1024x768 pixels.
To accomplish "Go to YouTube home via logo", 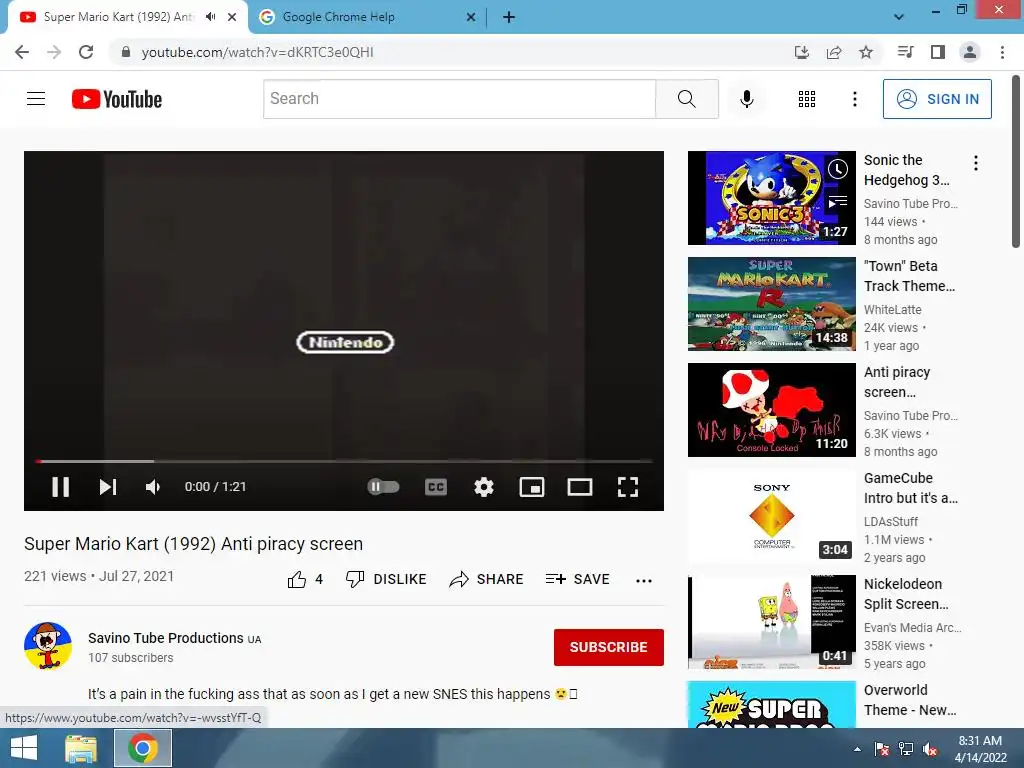I will [117, 99].
